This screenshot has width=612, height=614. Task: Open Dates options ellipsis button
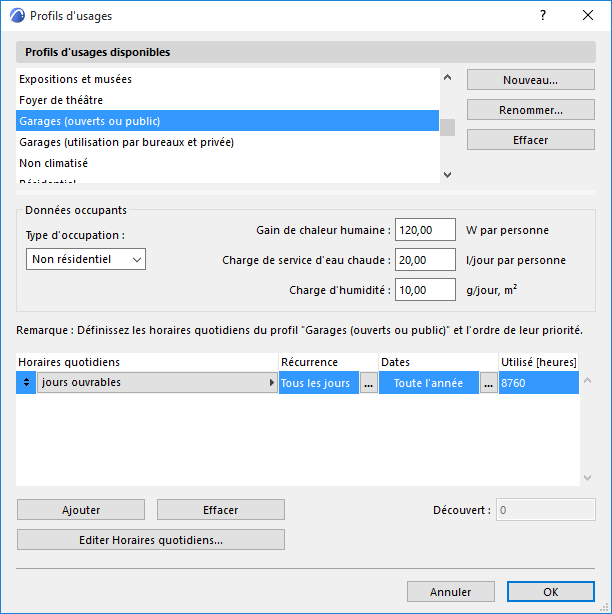tap(488, 383)
